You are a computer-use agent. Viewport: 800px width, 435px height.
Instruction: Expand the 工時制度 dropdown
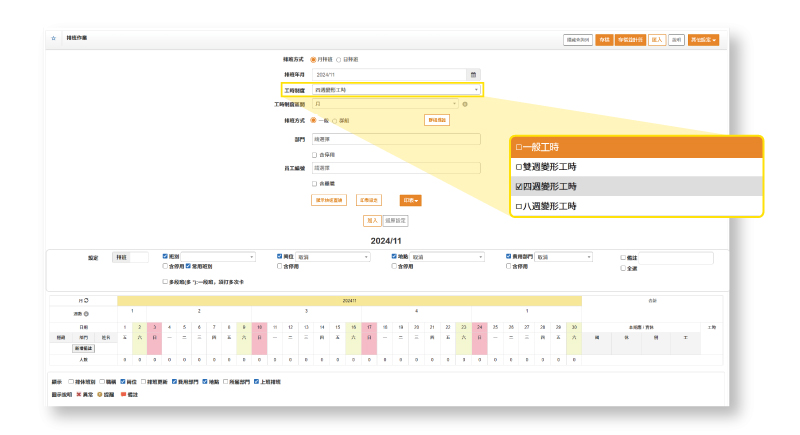(396, 90)
